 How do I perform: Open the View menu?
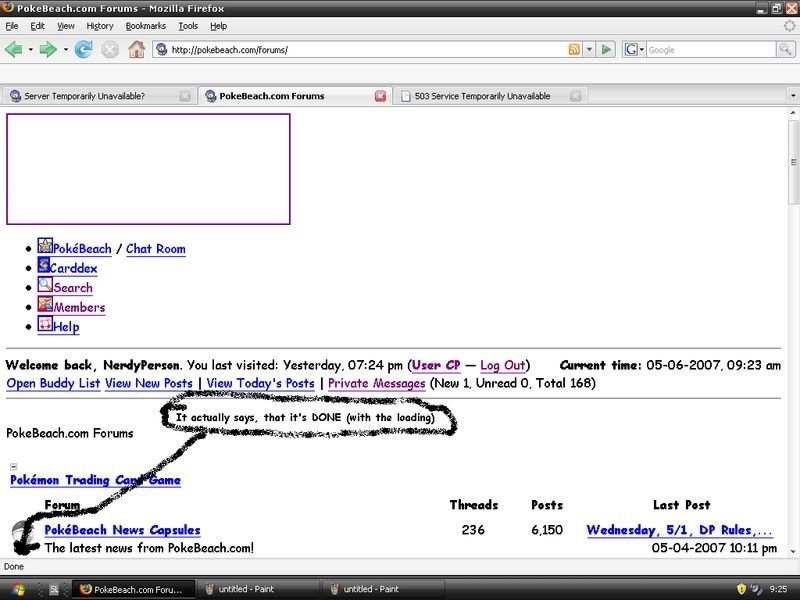tap(65, 26)
